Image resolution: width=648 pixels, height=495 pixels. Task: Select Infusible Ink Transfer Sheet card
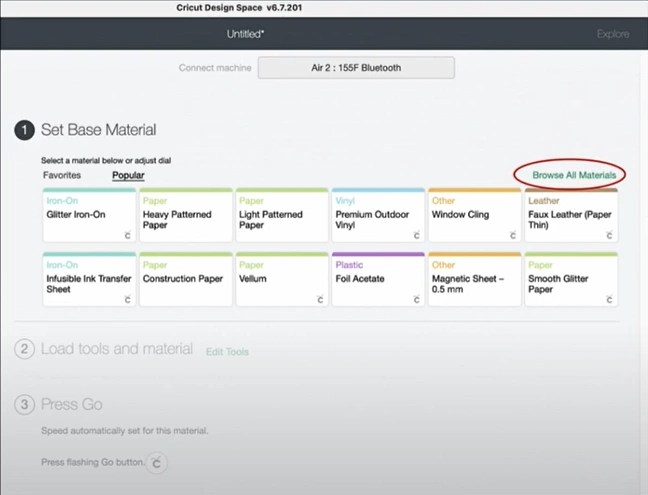coord(89,279)
